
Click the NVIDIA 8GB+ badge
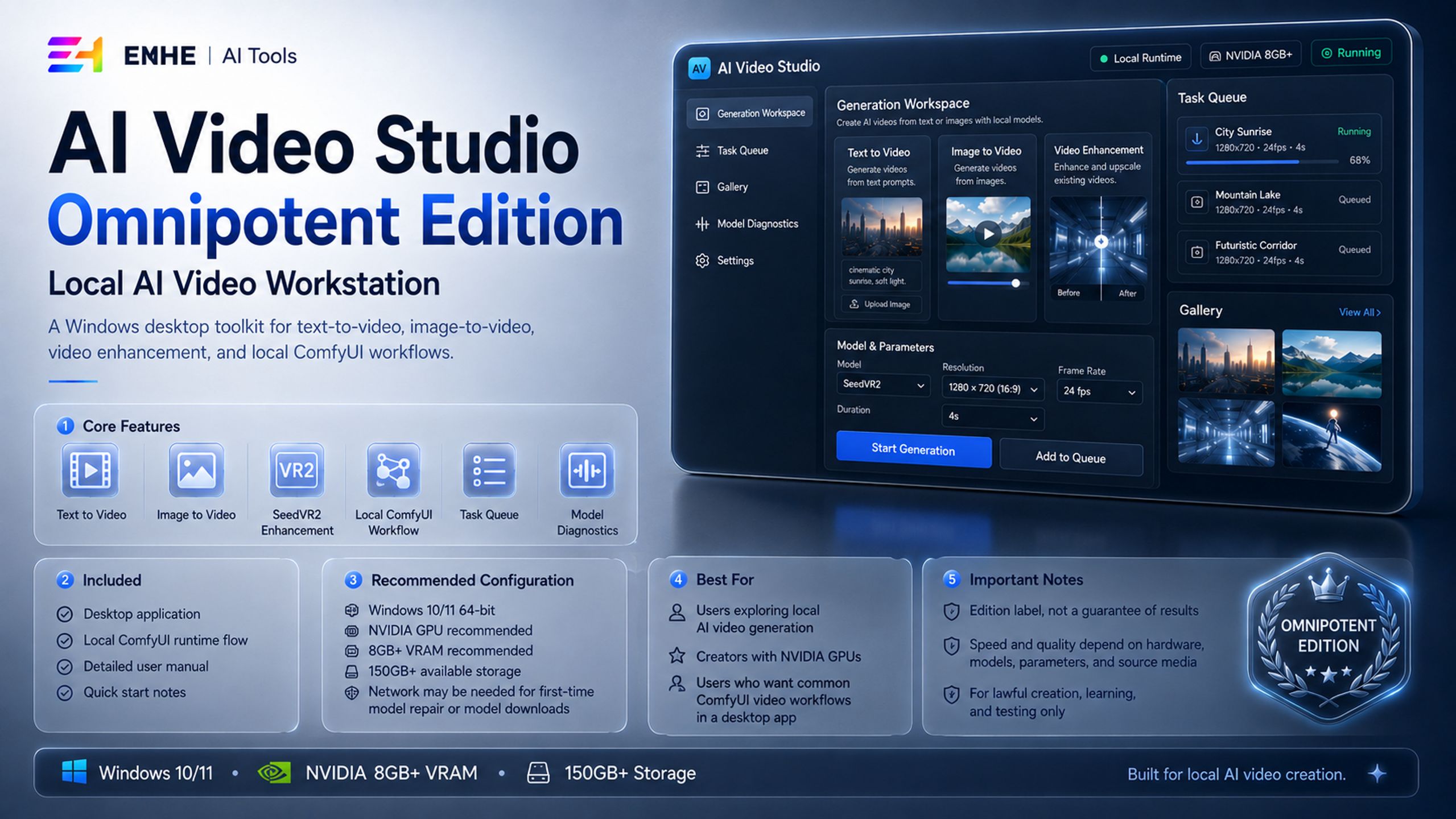[1251, 55]
